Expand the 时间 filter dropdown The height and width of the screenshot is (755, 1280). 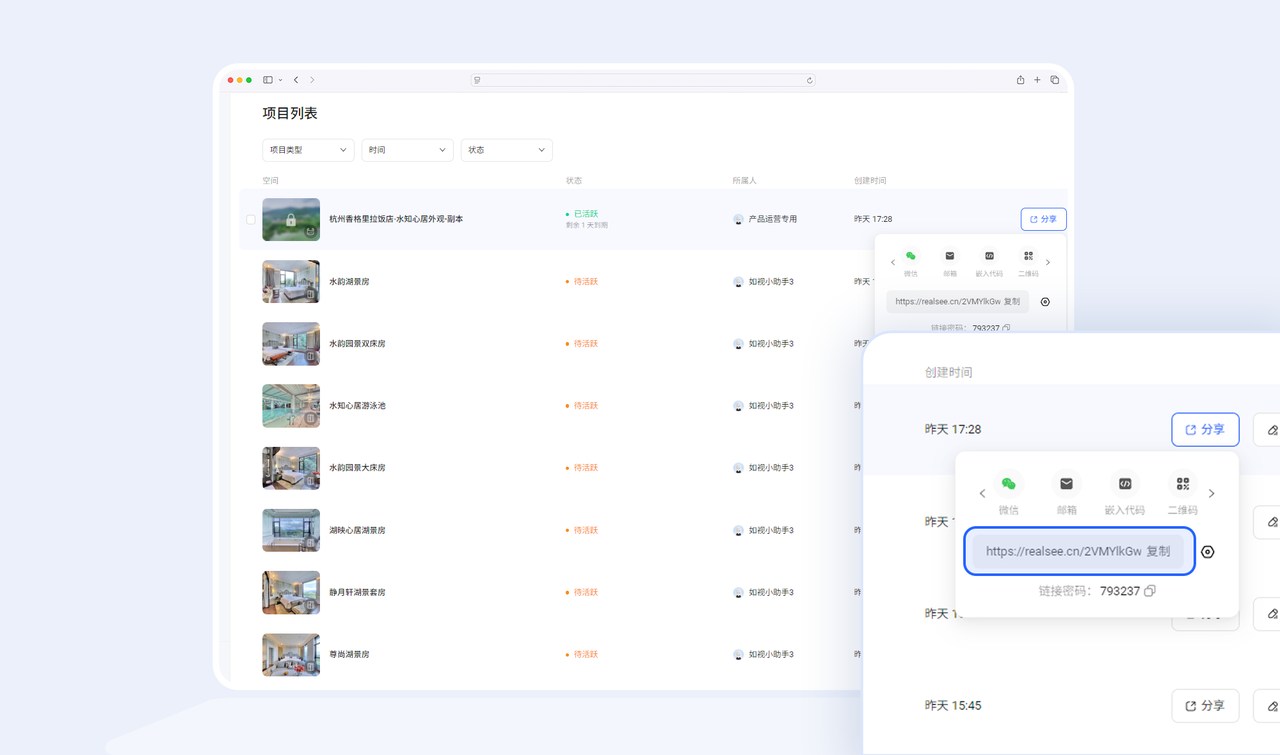(407, 150)
